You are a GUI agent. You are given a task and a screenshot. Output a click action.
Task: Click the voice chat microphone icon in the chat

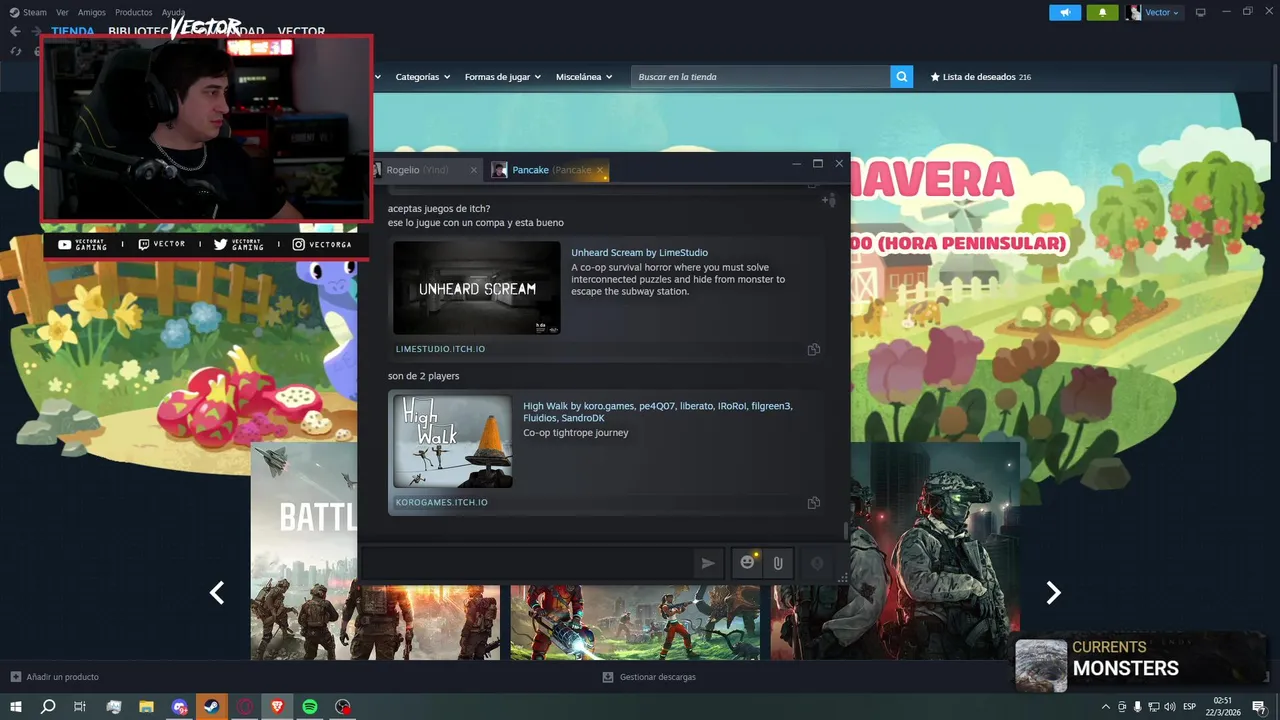point(817,563)
